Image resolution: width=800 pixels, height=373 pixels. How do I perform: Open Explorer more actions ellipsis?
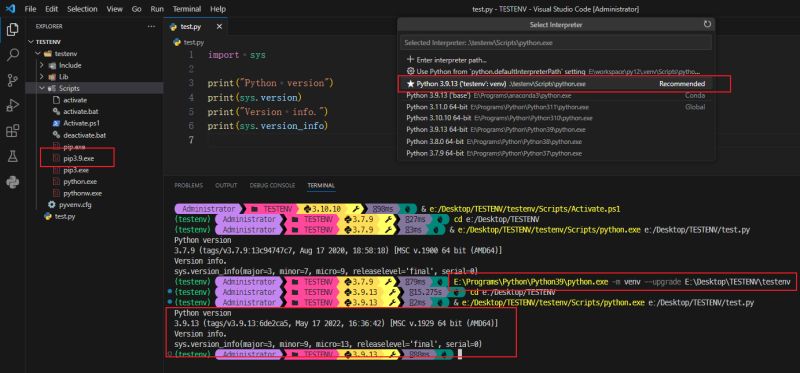151,26
